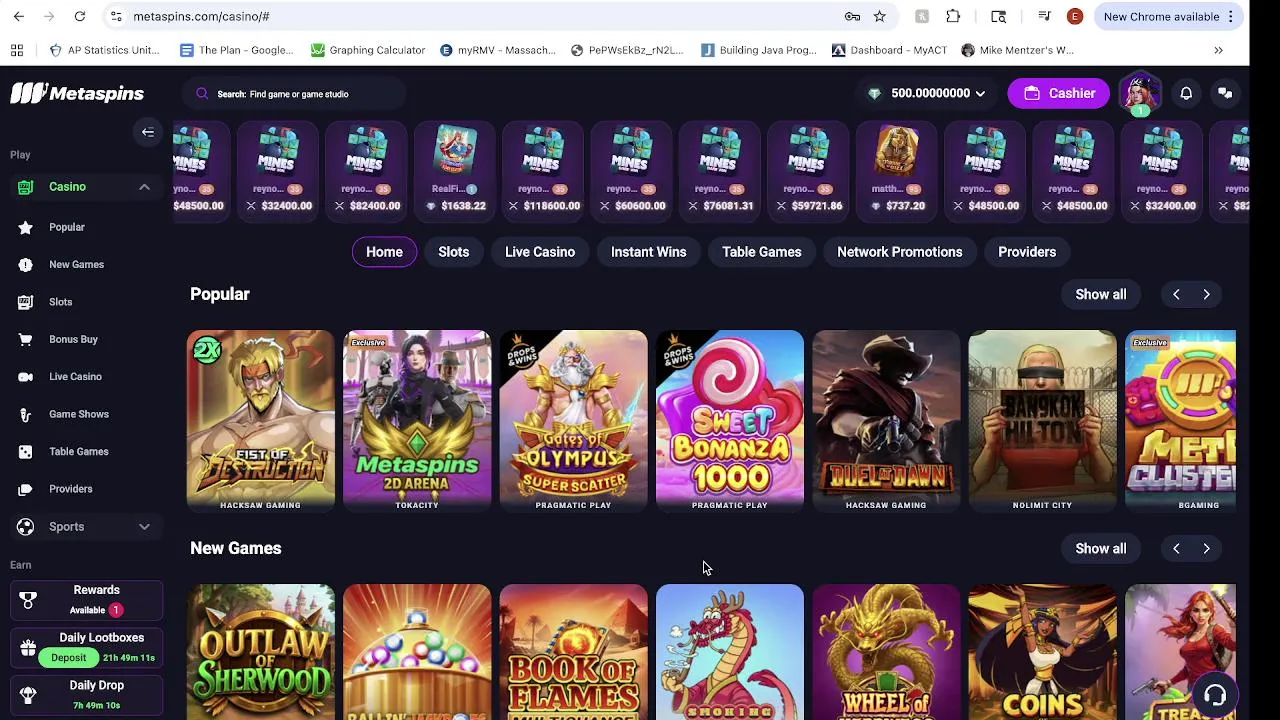Viewport: 1280px width, 720px height.
Task: Open live support headset icon
Action: (1215, 695)
